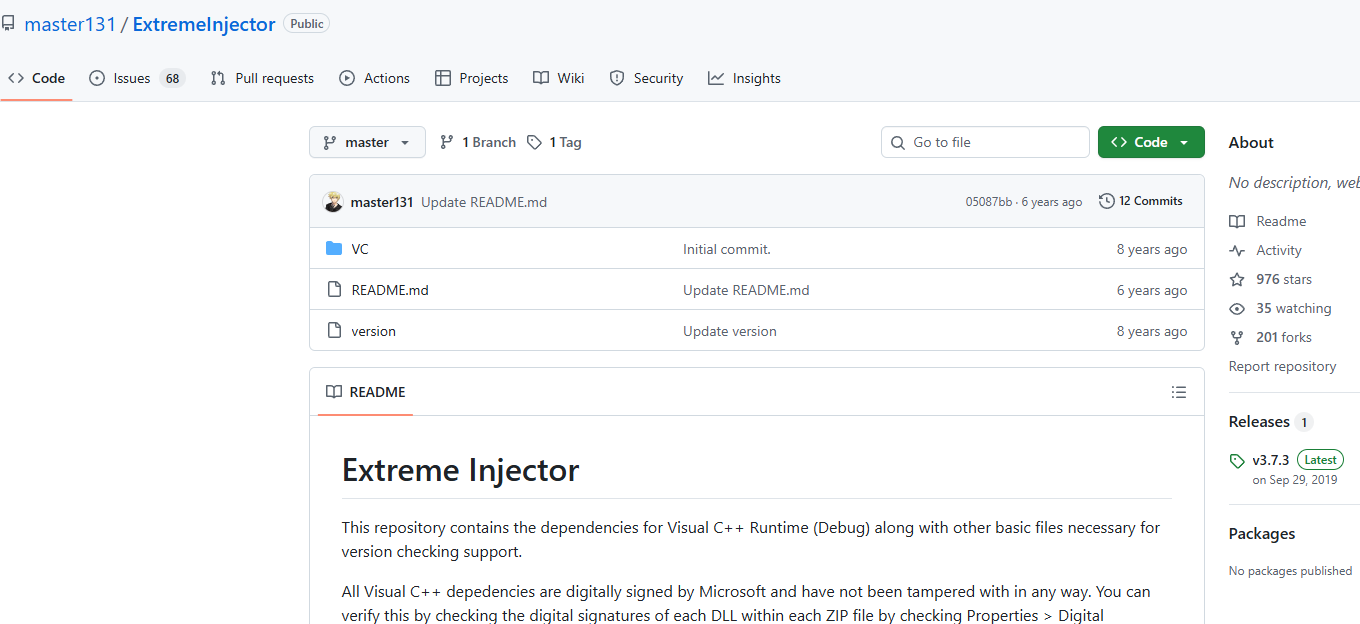
Task: Select the fork icon showing 201 forks
Action: click(1237, 337)
